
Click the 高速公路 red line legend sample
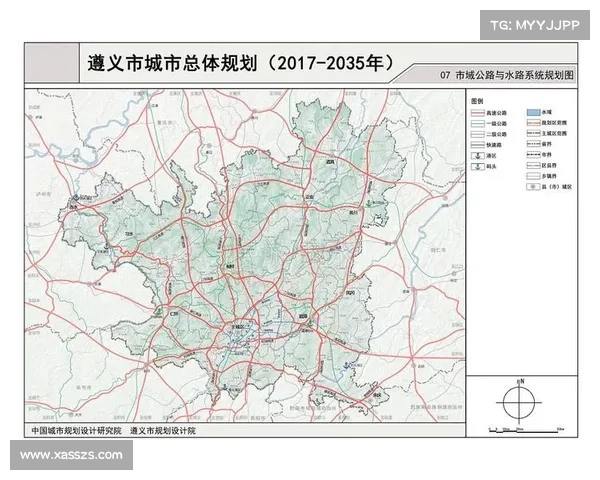pyautogui.click(x=478, y=113)
